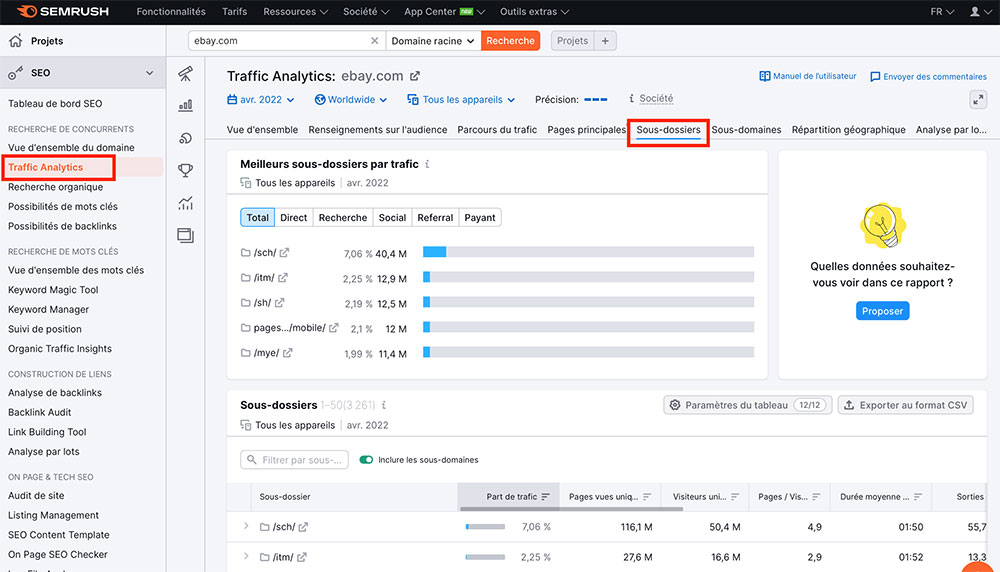Click the add project plus button
The image size is (1000, 572).
coord(605,41)
